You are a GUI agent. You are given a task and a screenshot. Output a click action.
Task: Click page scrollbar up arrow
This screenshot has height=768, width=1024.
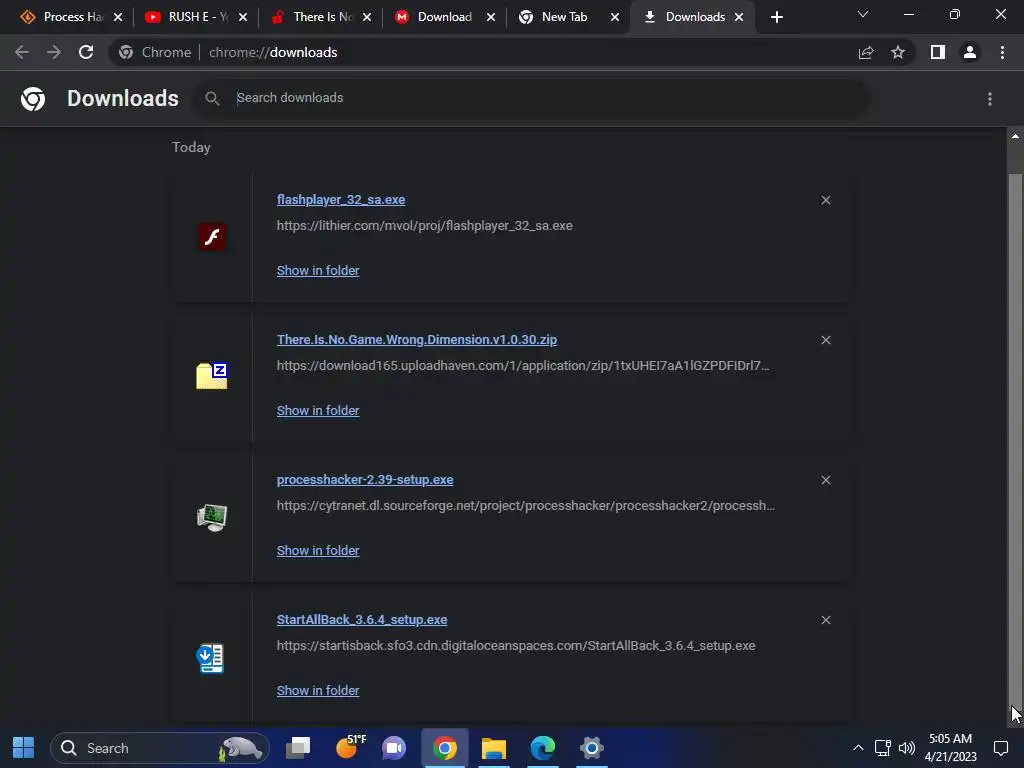[1015, 136]
